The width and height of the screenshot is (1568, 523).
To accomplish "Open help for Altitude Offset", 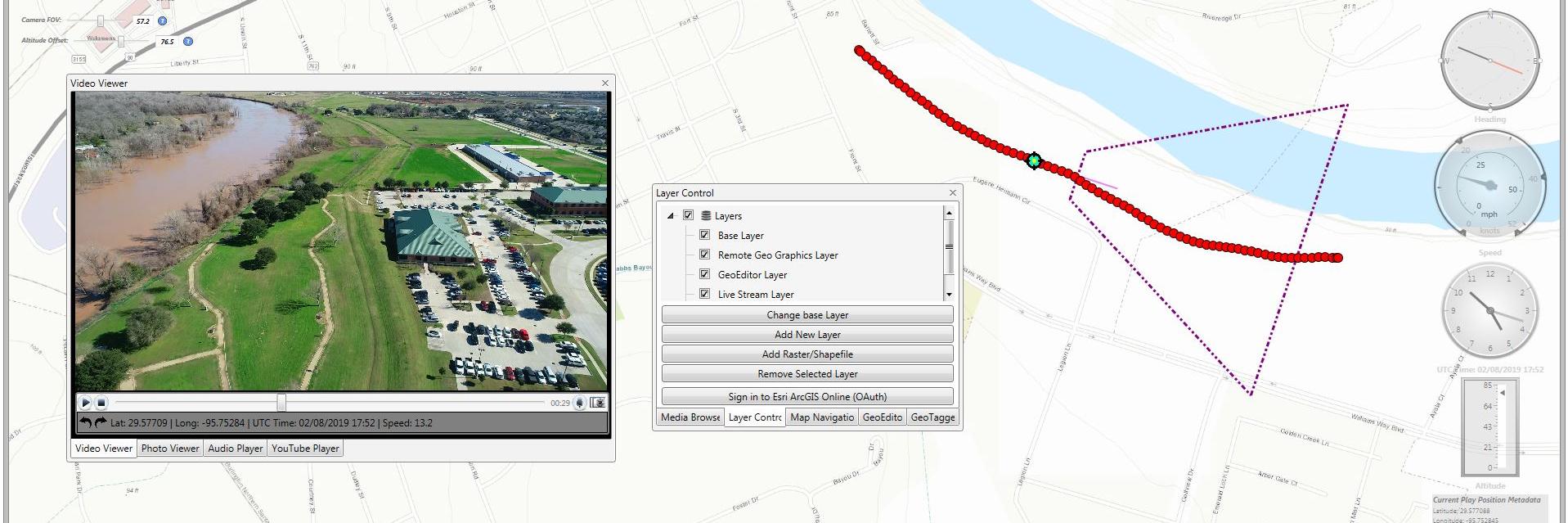I will pyautogui.click(x=188, y=41).
